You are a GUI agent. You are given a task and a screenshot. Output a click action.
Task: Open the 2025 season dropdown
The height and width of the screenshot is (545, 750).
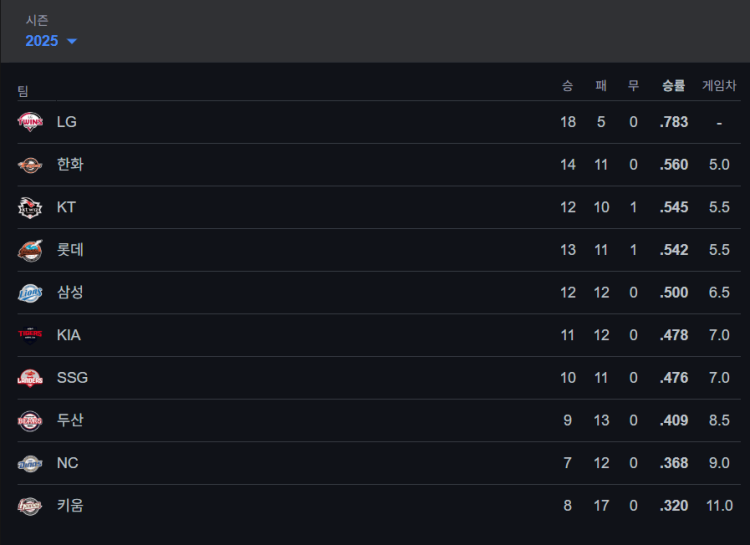[43, 41]
